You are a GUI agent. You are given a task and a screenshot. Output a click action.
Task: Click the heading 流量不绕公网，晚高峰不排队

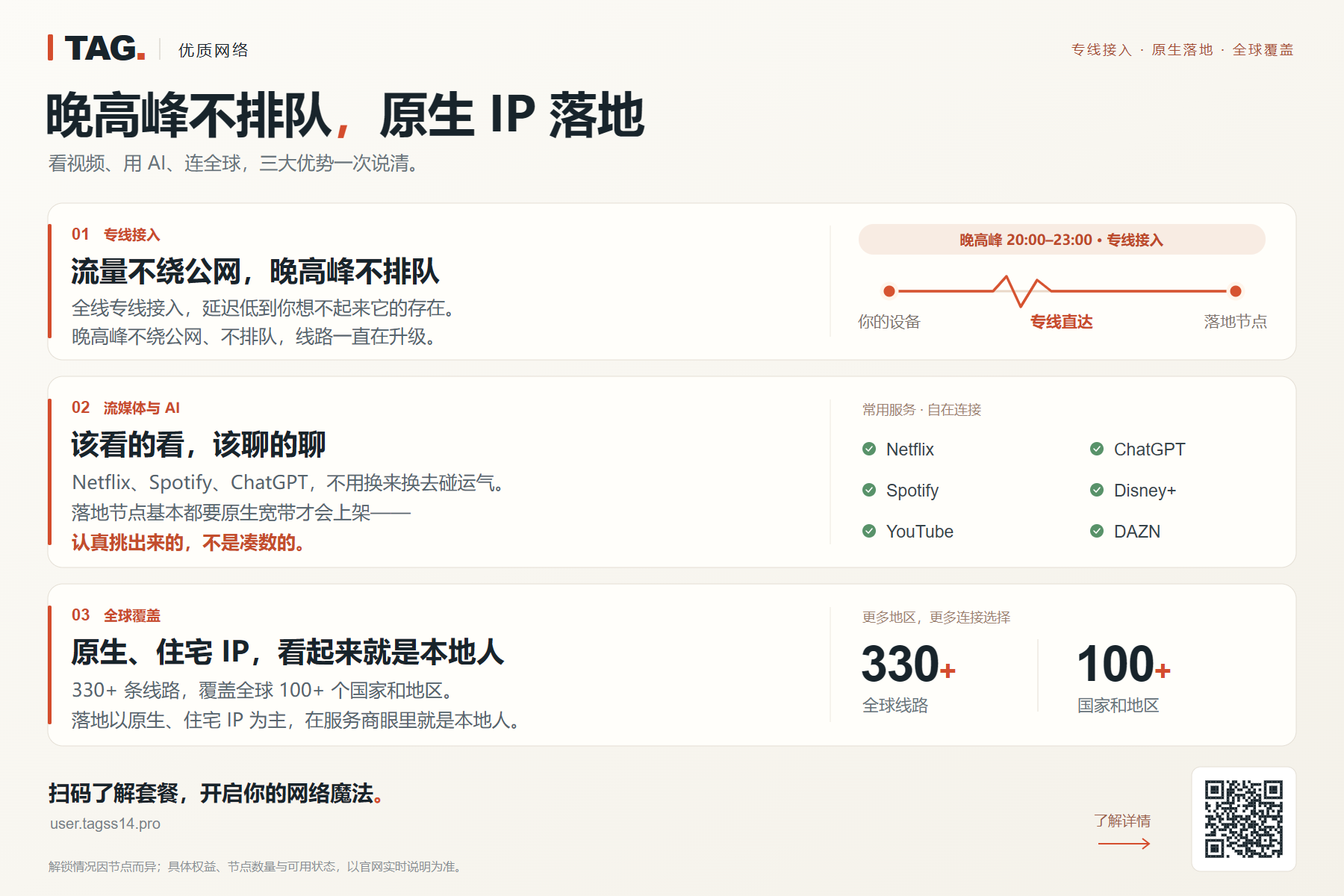point(255,271)
